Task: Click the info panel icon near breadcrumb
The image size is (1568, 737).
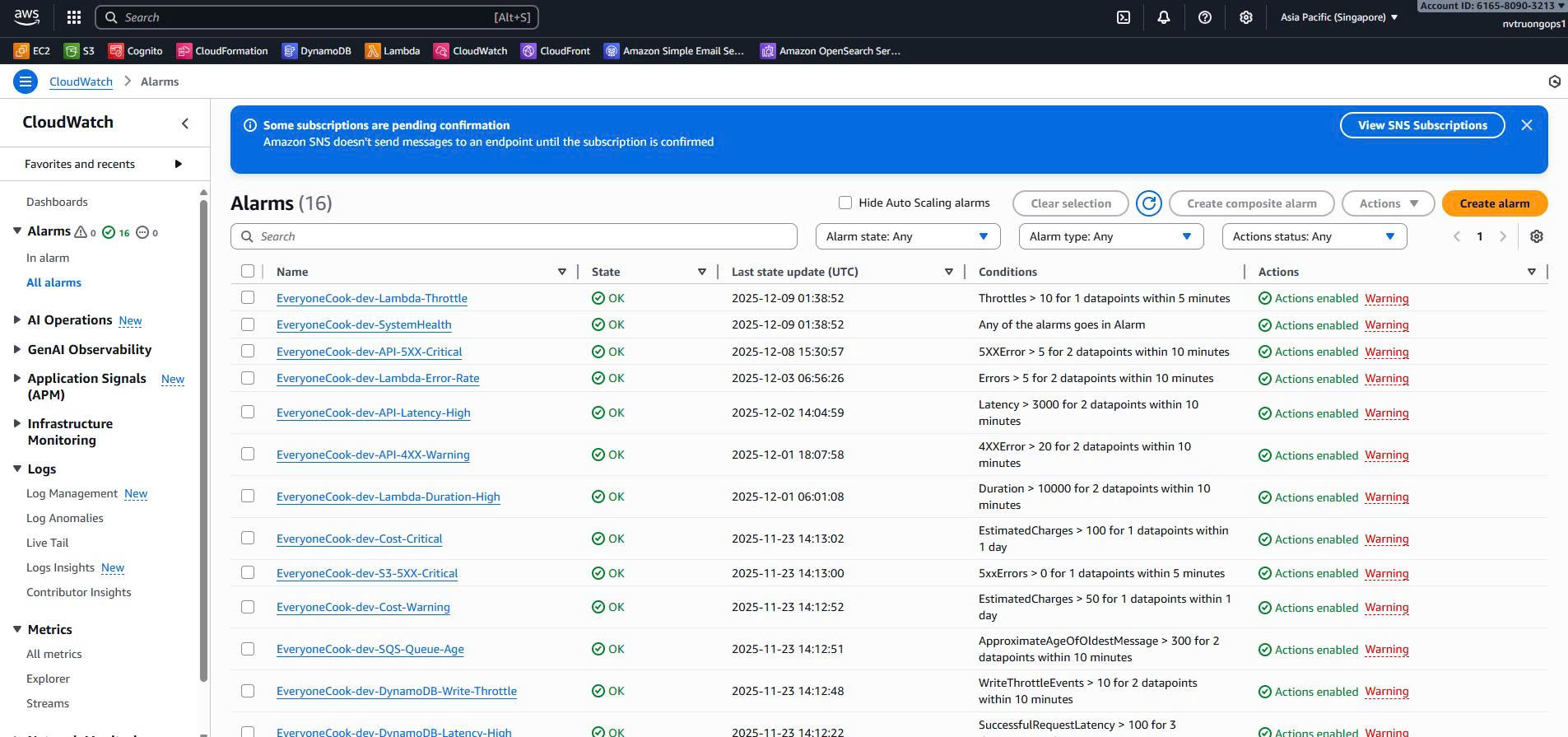Action: (x=1554, y=82)
